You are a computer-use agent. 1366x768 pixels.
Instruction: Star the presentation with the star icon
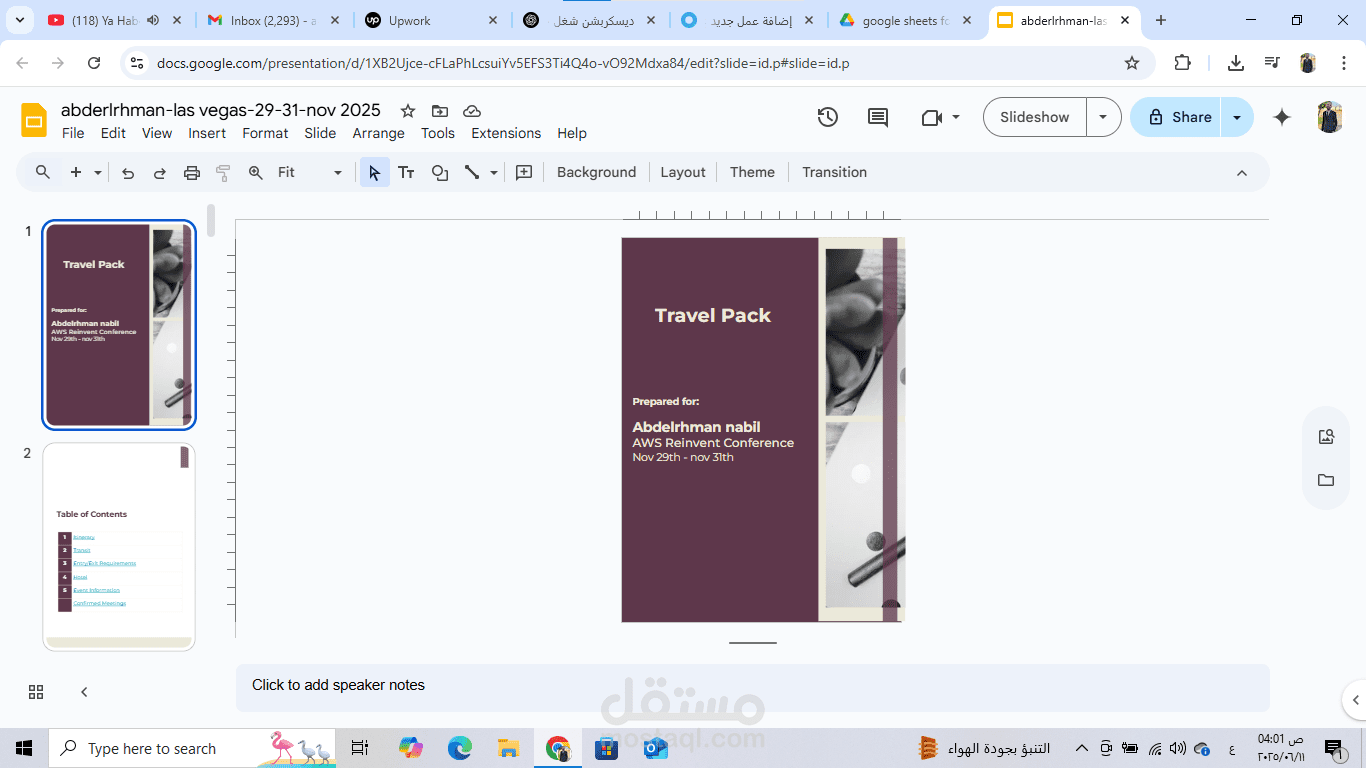[x=407, y=110]
